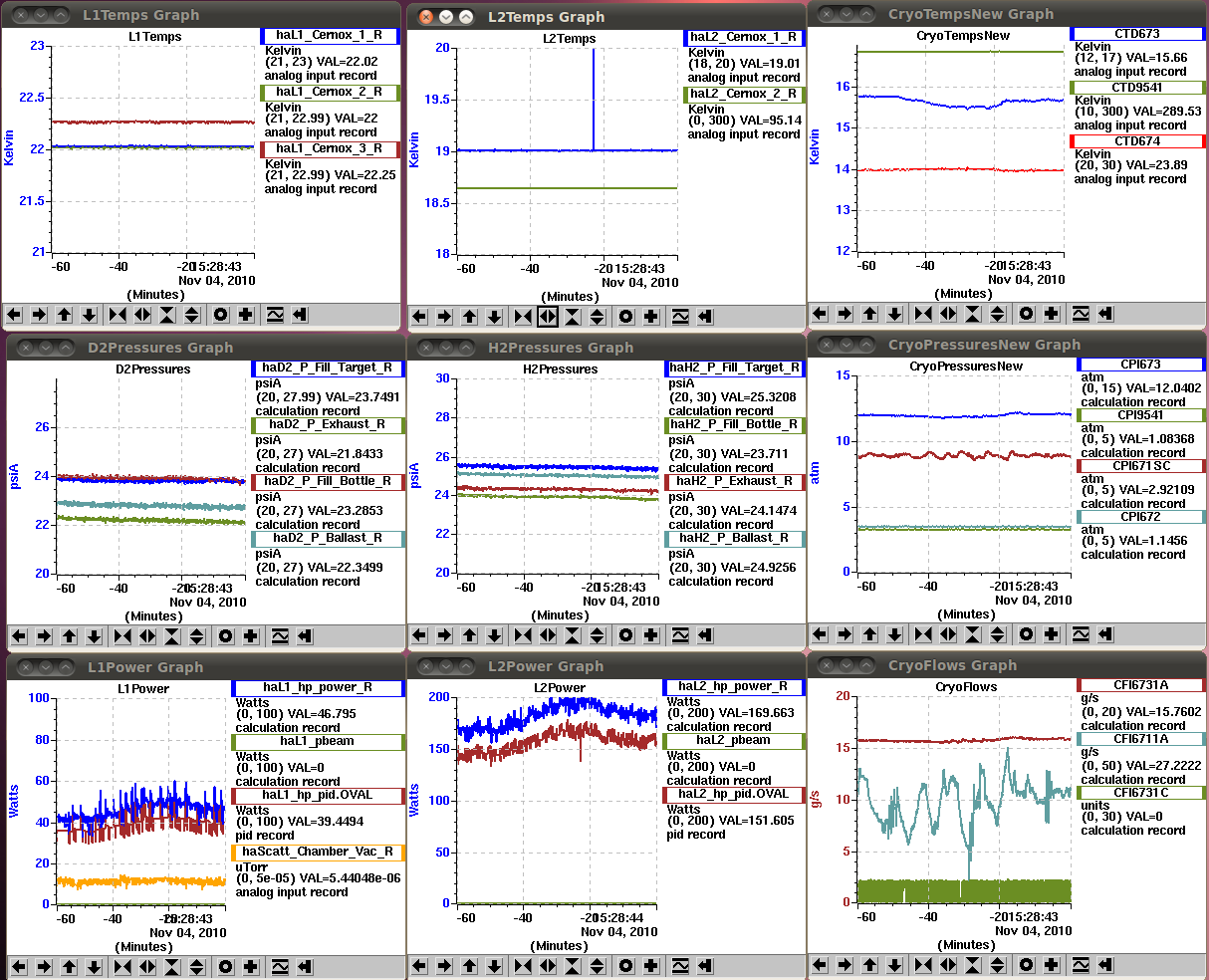Click the return-arrow icon in CryoTempsNew toolbar
Viewport: 1209px width, 980px height.
[x=1105, y=314]
